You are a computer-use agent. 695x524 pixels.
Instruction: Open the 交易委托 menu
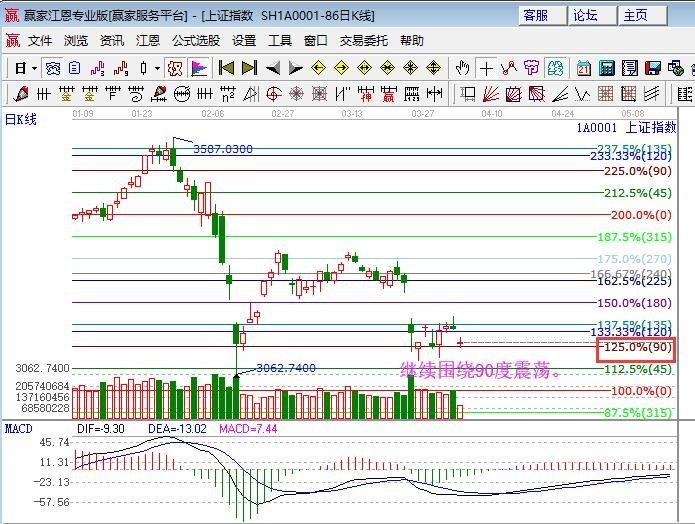(363, 41)
